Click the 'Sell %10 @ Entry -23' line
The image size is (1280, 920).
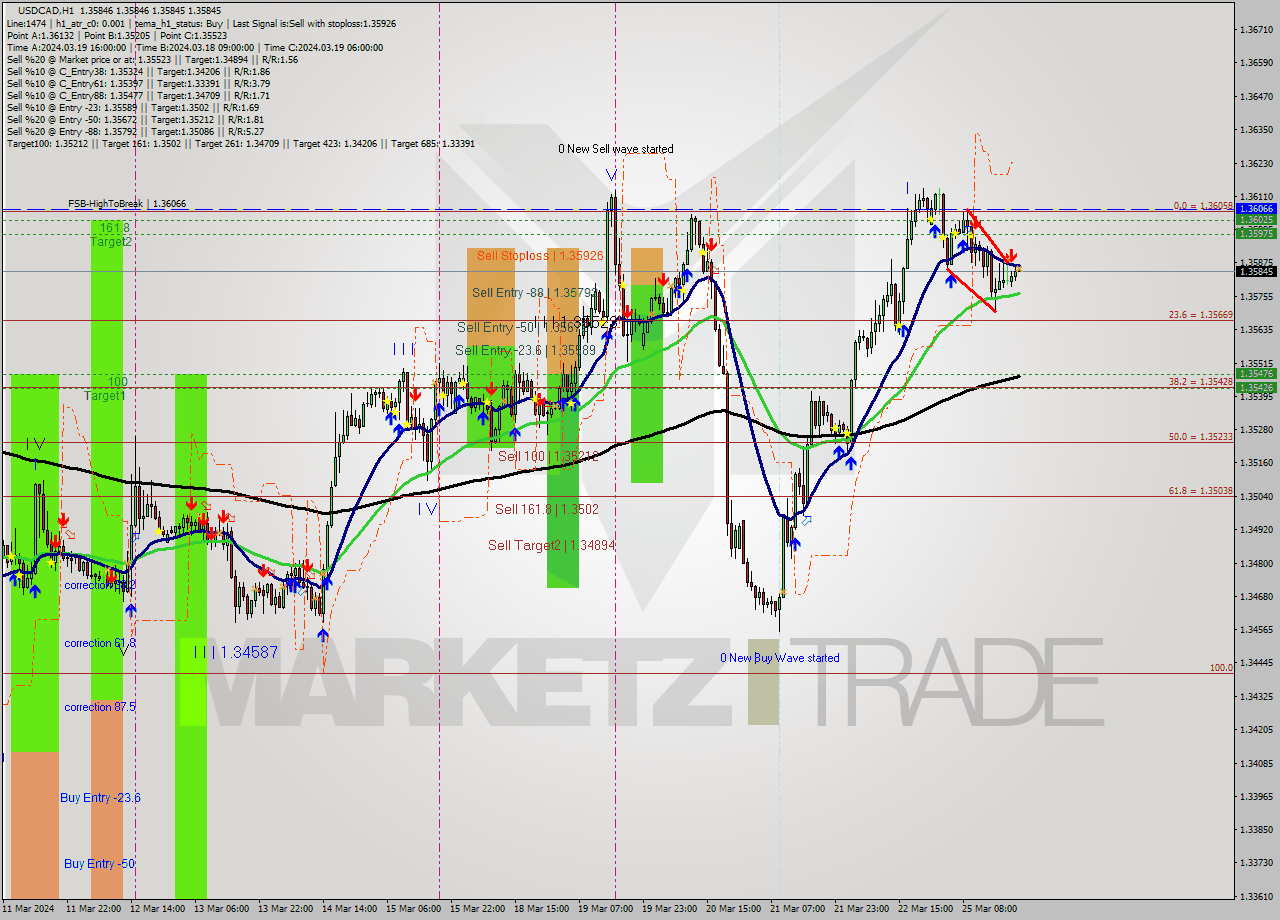[x=133, y=108]
